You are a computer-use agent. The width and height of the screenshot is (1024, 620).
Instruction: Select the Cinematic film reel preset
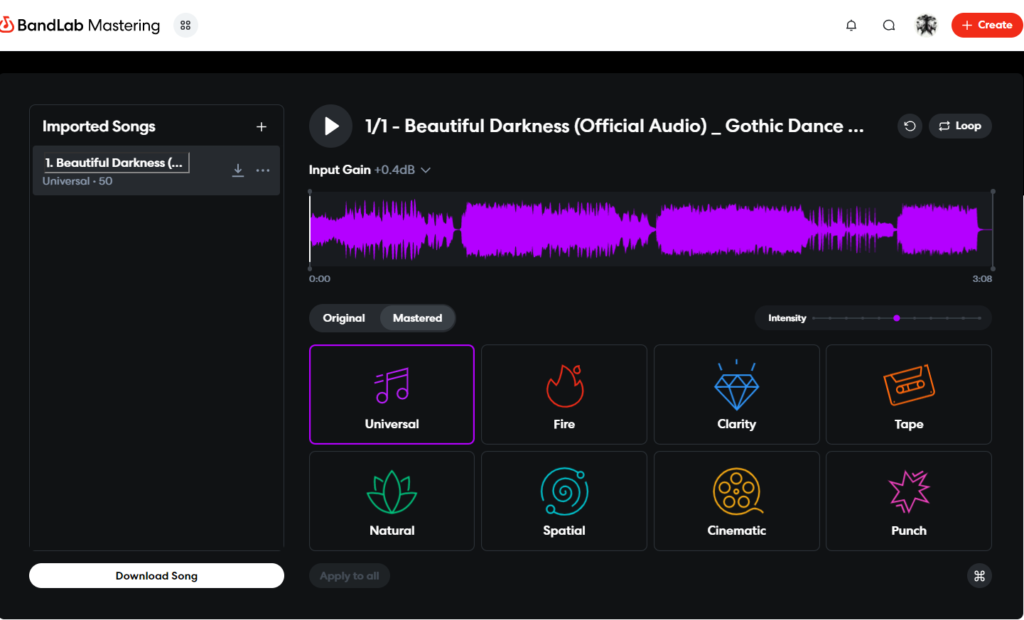(x=737, y=501)
